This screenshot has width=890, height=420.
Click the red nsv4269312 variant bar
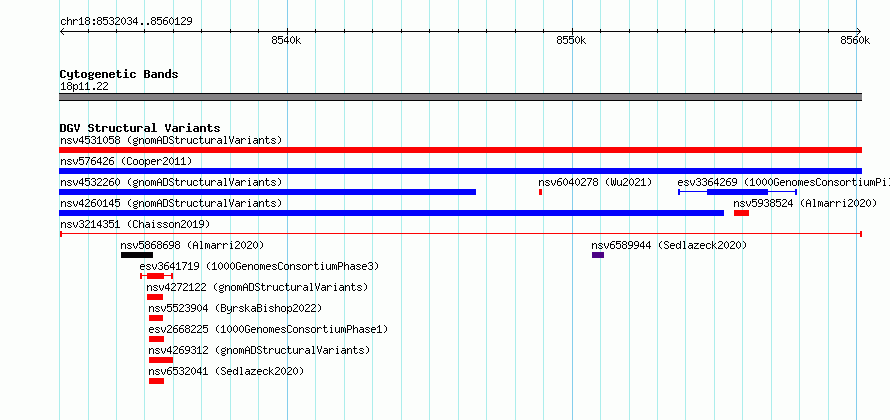(x=161, y=360)
